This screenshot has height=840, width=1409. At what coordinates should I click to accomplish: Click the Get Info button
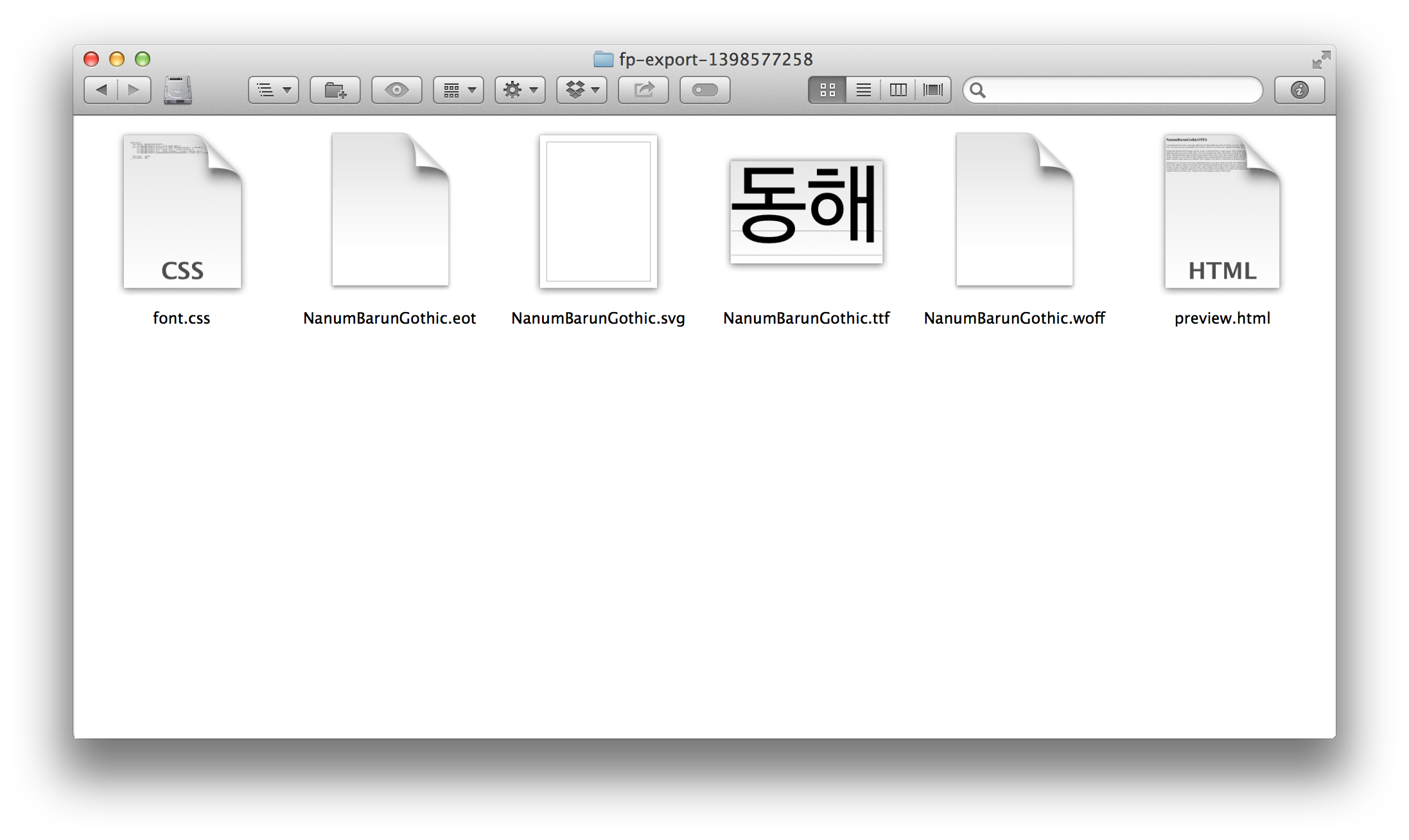coord(1299,90)
